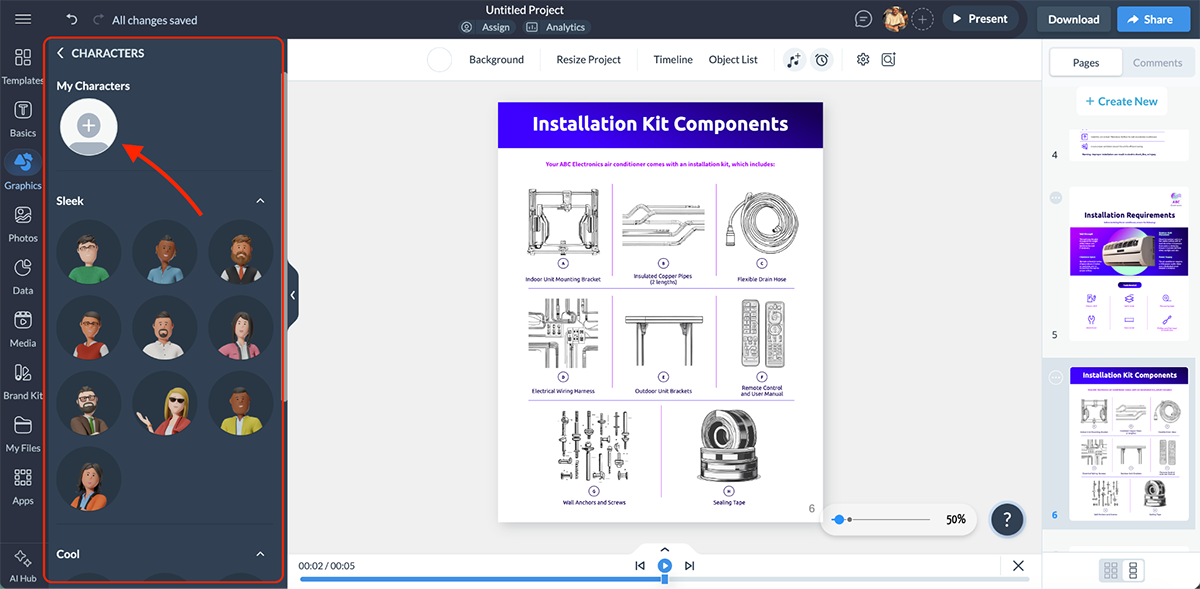Open project settings with the gear icon
The width and height of the screenshot is (1200, 589).
(862, 60)
